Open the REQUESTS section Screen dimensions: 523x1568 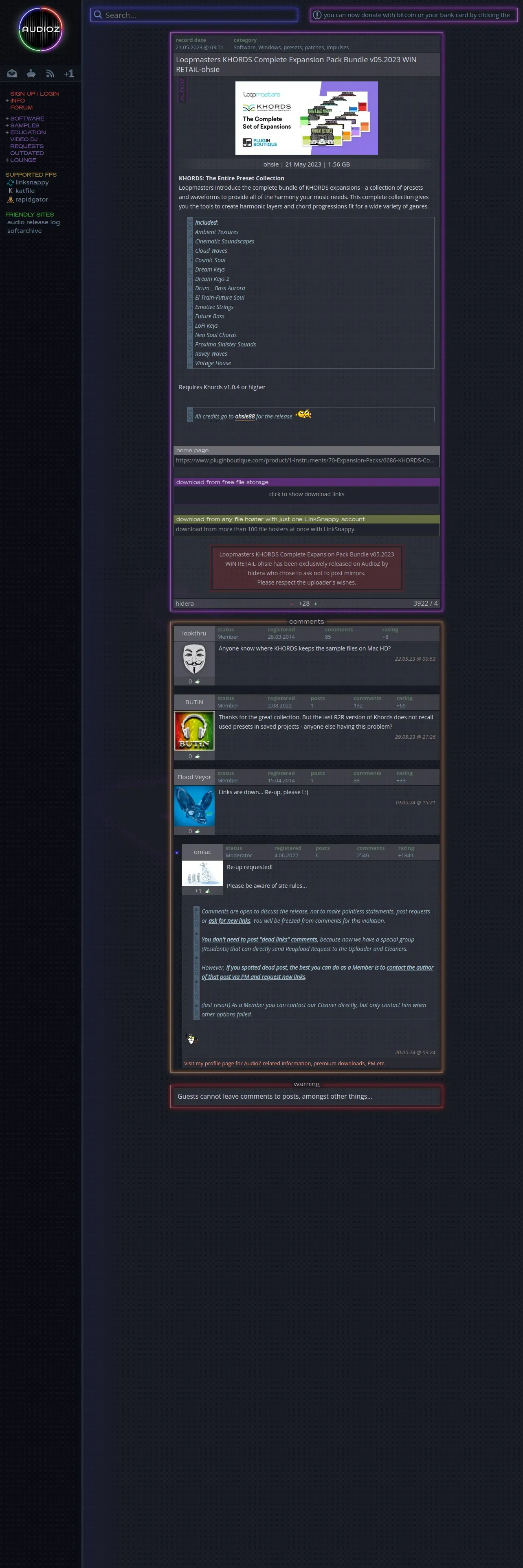click(27, 146)
